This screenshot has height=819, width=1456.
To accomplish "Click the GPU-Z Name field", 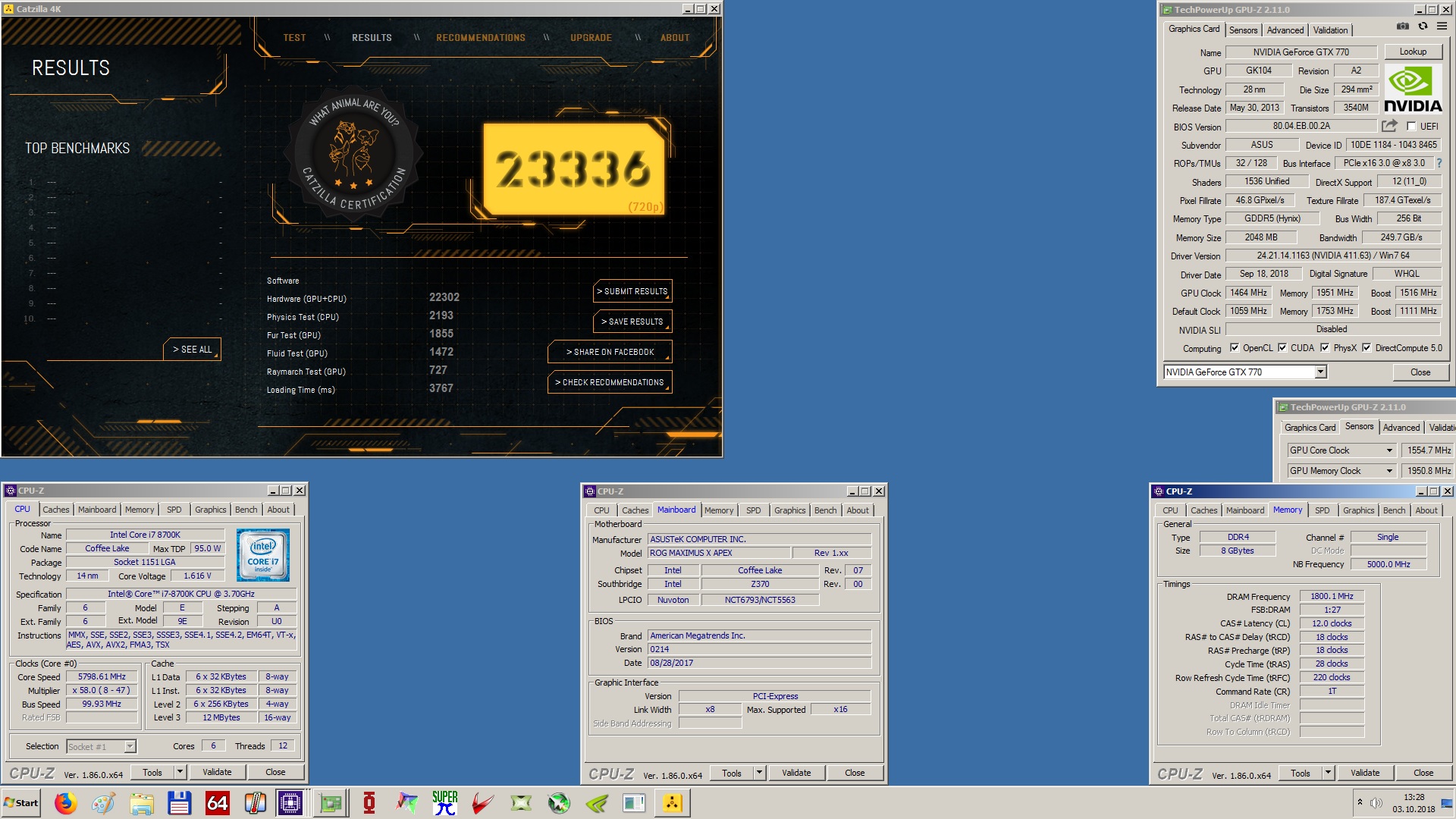I will (x=1301, y=52).
